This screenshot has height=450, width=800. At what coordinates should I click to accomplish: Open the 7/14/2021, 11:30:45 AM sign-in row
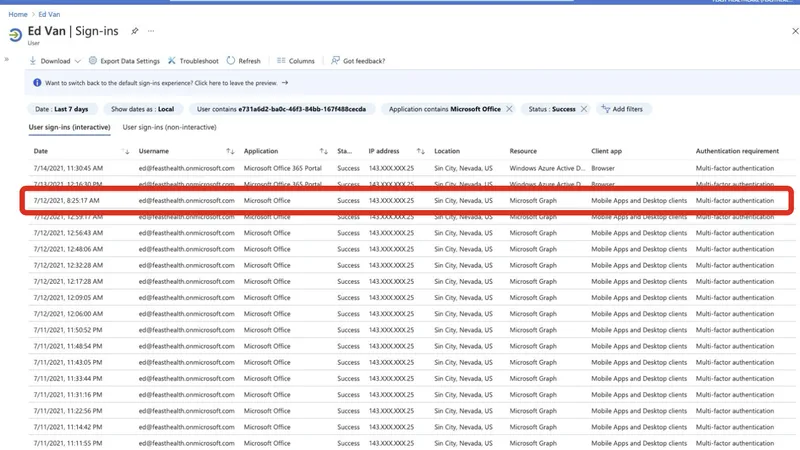pos(412,168)
